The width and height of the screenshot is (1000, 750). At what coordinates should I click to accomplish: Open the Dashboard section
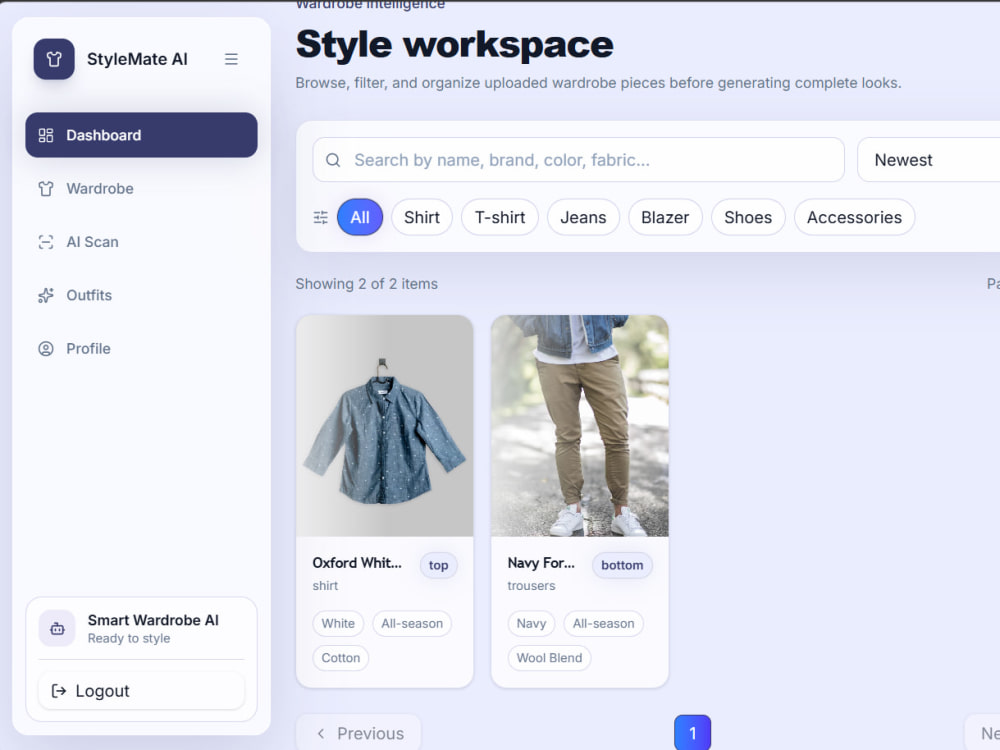click(142, 135)
